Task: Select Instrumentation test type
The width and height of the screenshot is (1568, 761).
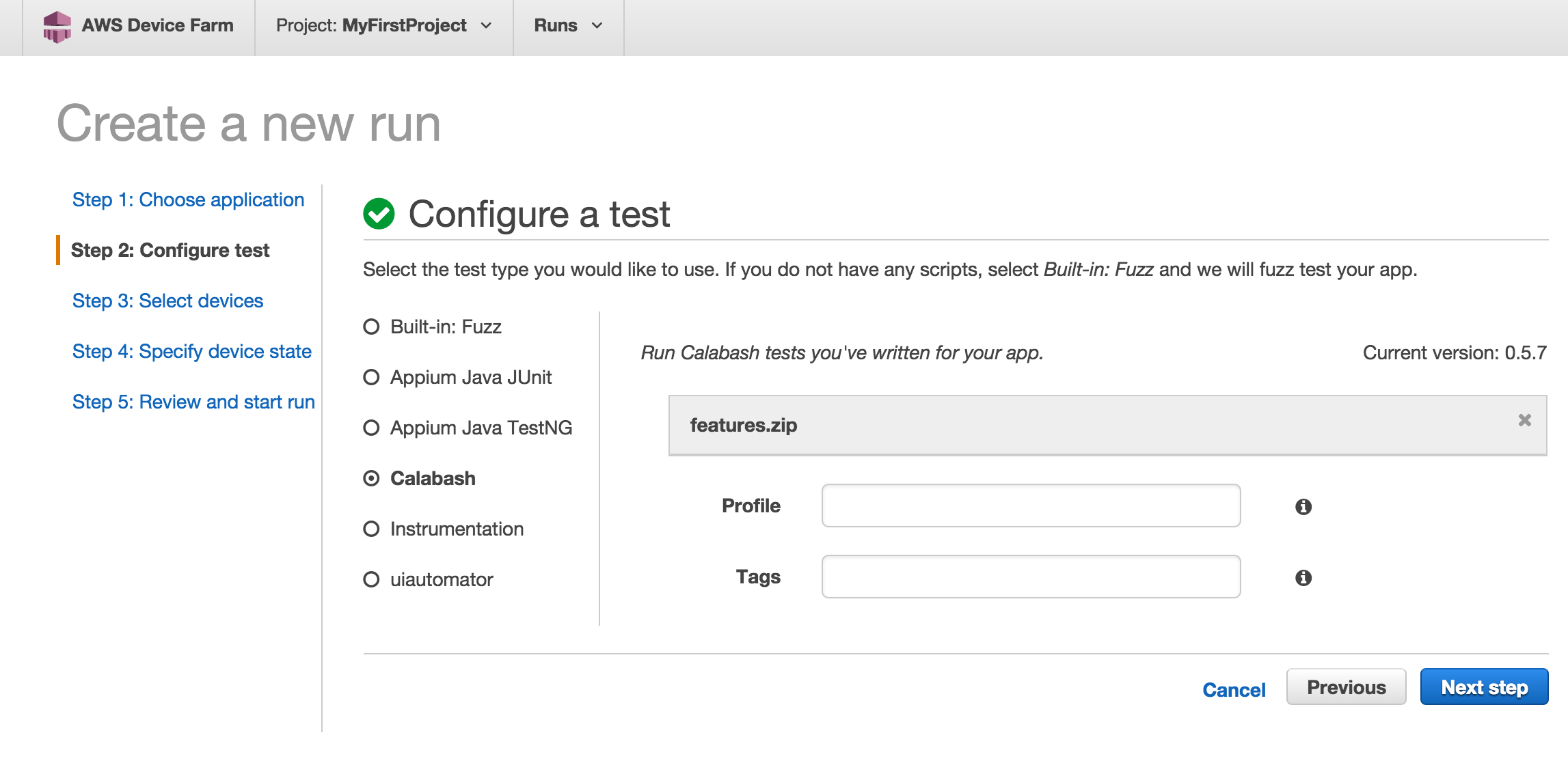Action: point(371,529)
